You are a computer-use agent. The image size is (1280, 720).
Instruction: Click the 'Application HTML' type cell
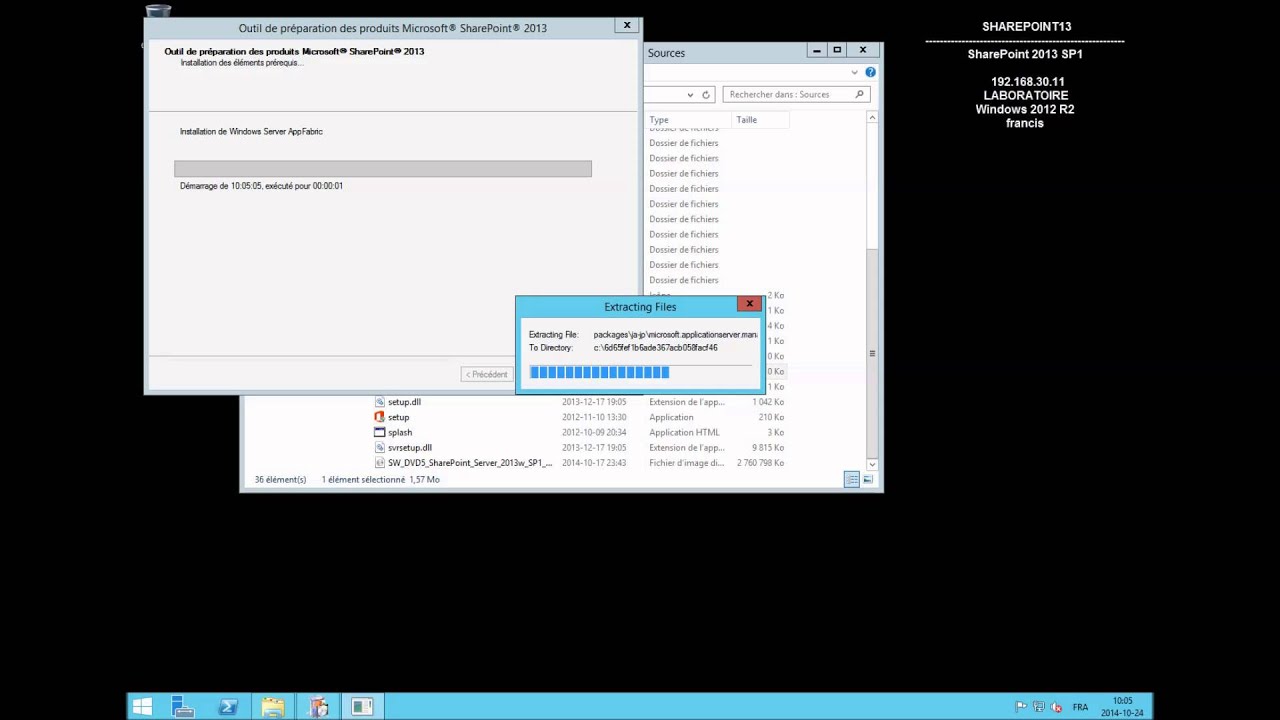click(x=684, y=432)
